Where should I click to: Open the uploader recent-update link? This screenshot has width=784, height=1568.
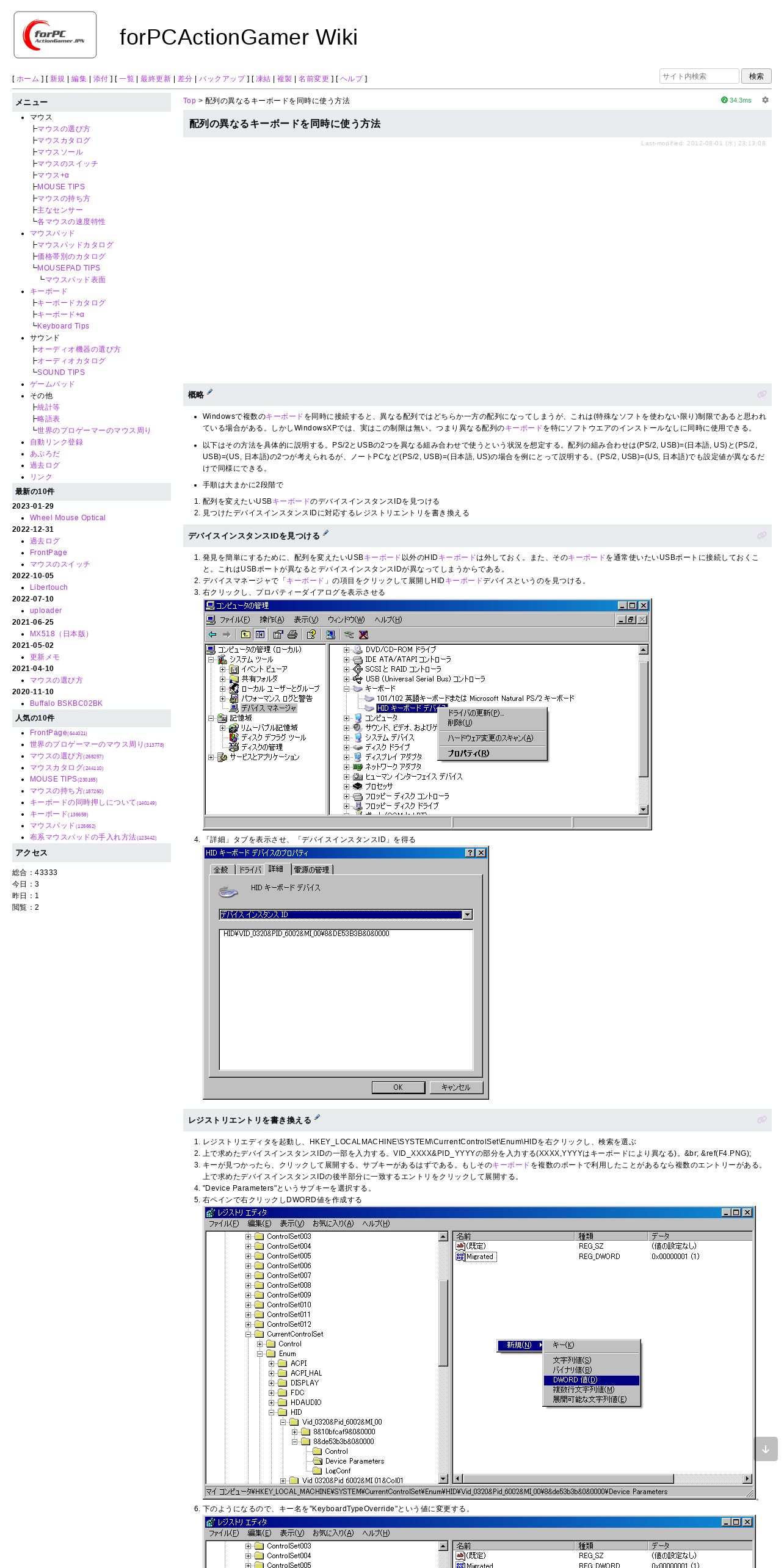pos(46,611)
